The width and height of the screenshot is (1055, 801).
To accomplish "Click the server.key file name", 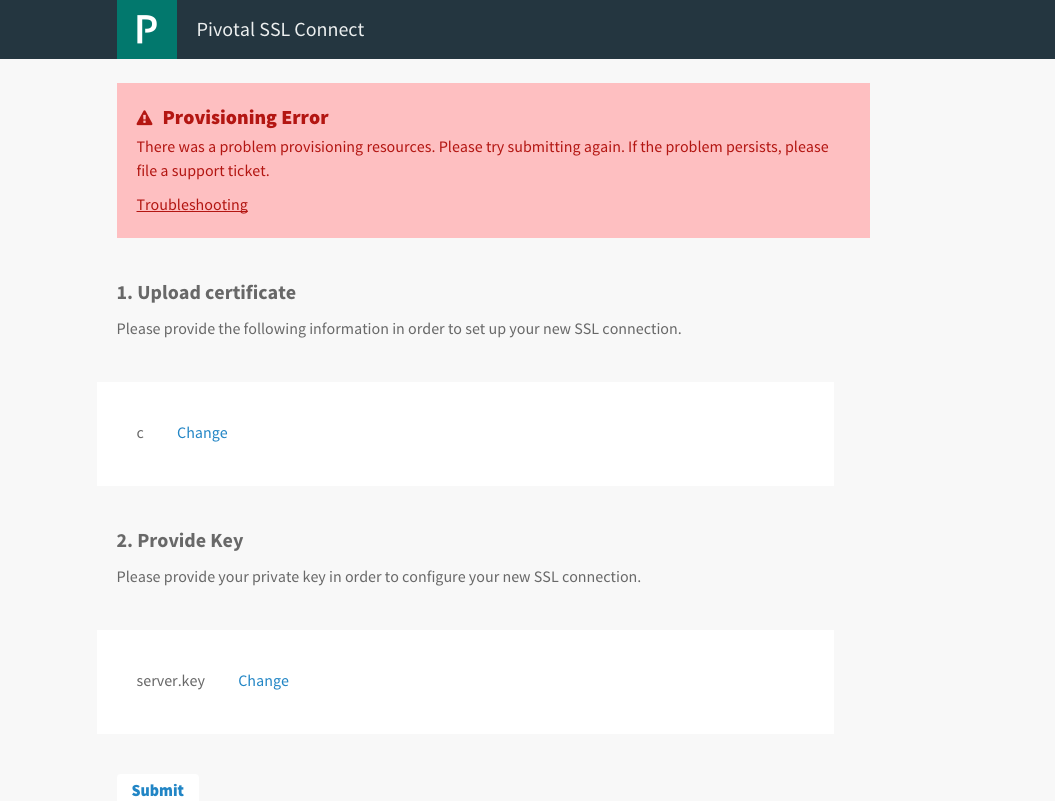I will (x=171, y=681).
